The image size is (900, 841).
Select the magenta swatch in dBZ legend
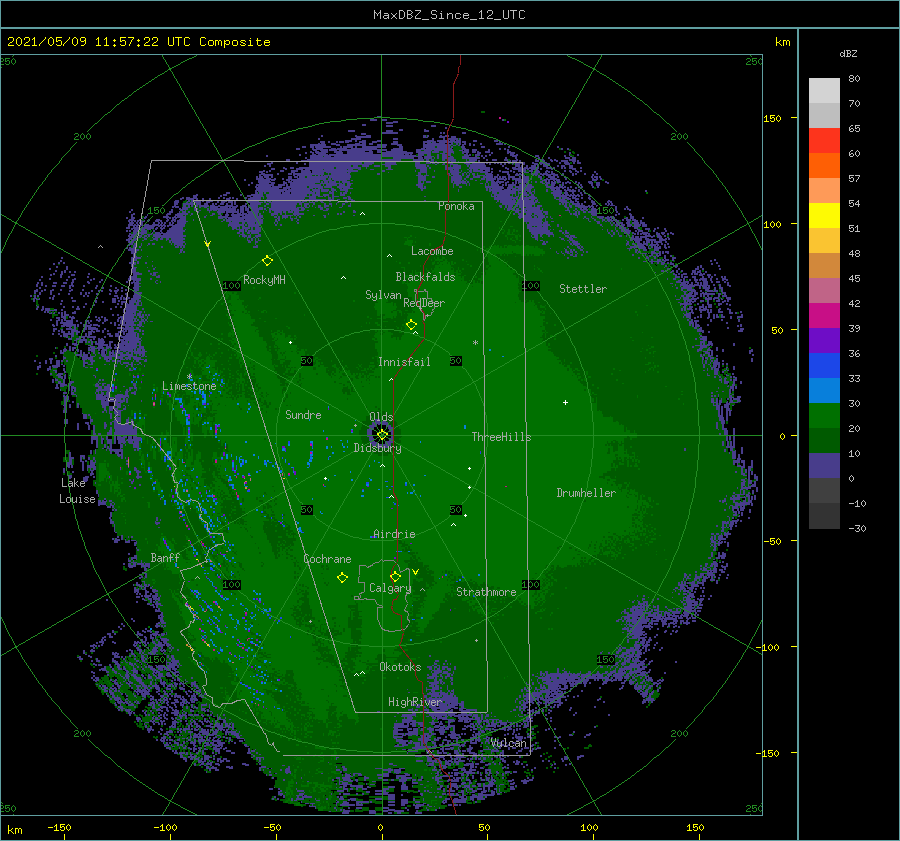coord(824,316)
